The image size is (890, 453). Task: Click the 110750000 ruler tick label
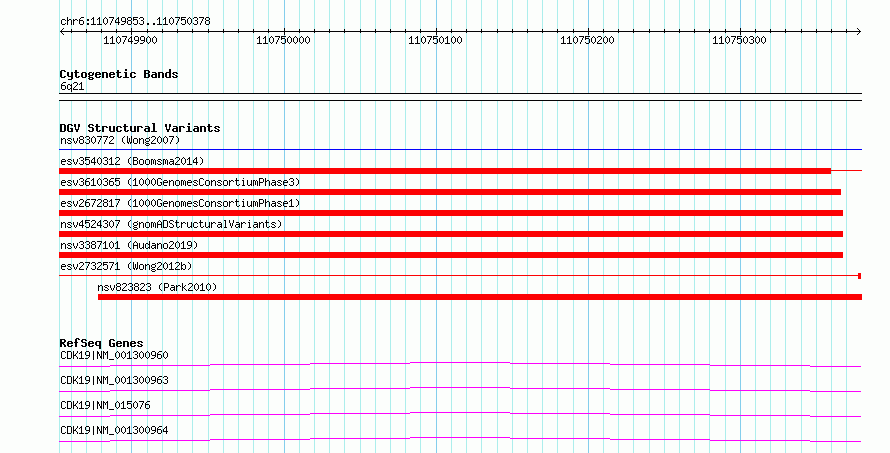283,40
